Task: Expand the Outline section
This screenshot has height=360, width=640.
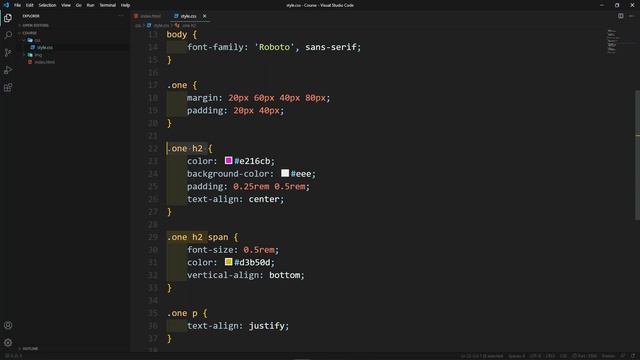Action: click(x=30, y=349)
